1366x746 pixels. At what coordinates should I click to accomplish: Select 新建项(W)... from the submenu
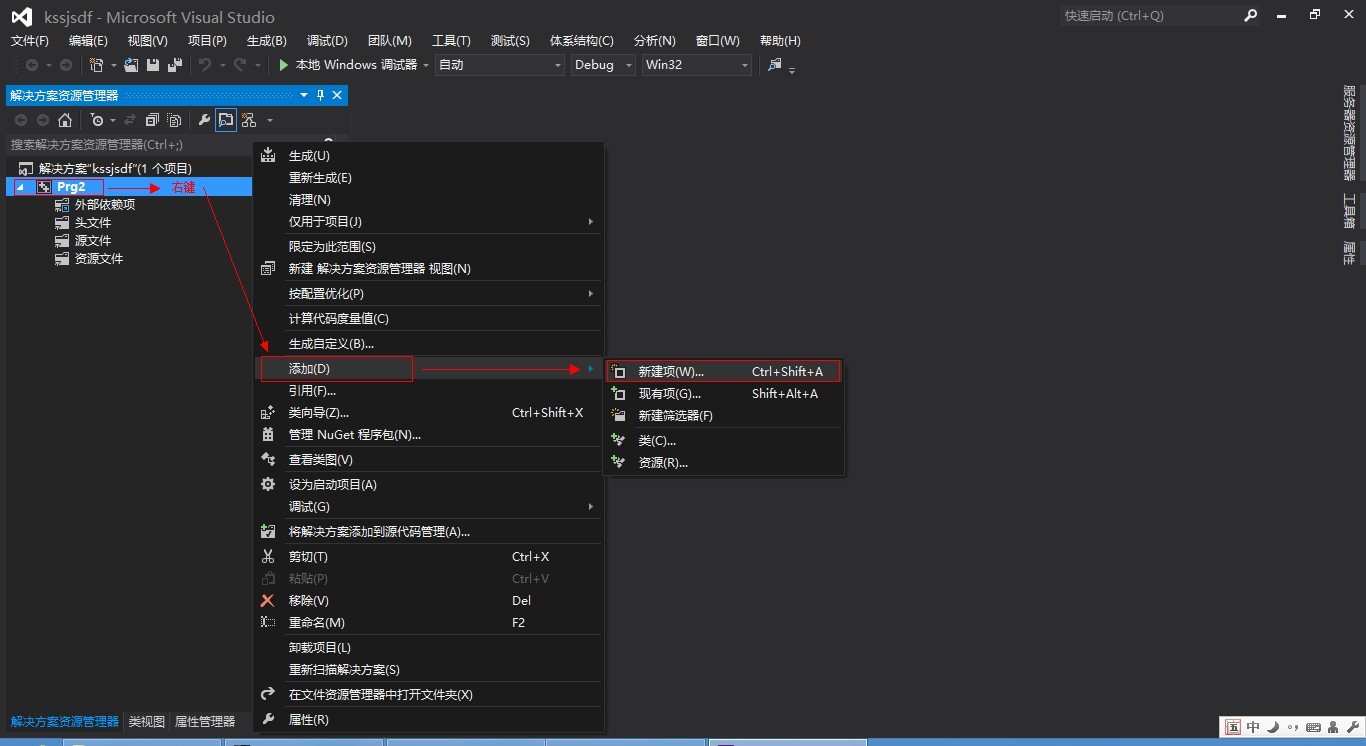724,372
